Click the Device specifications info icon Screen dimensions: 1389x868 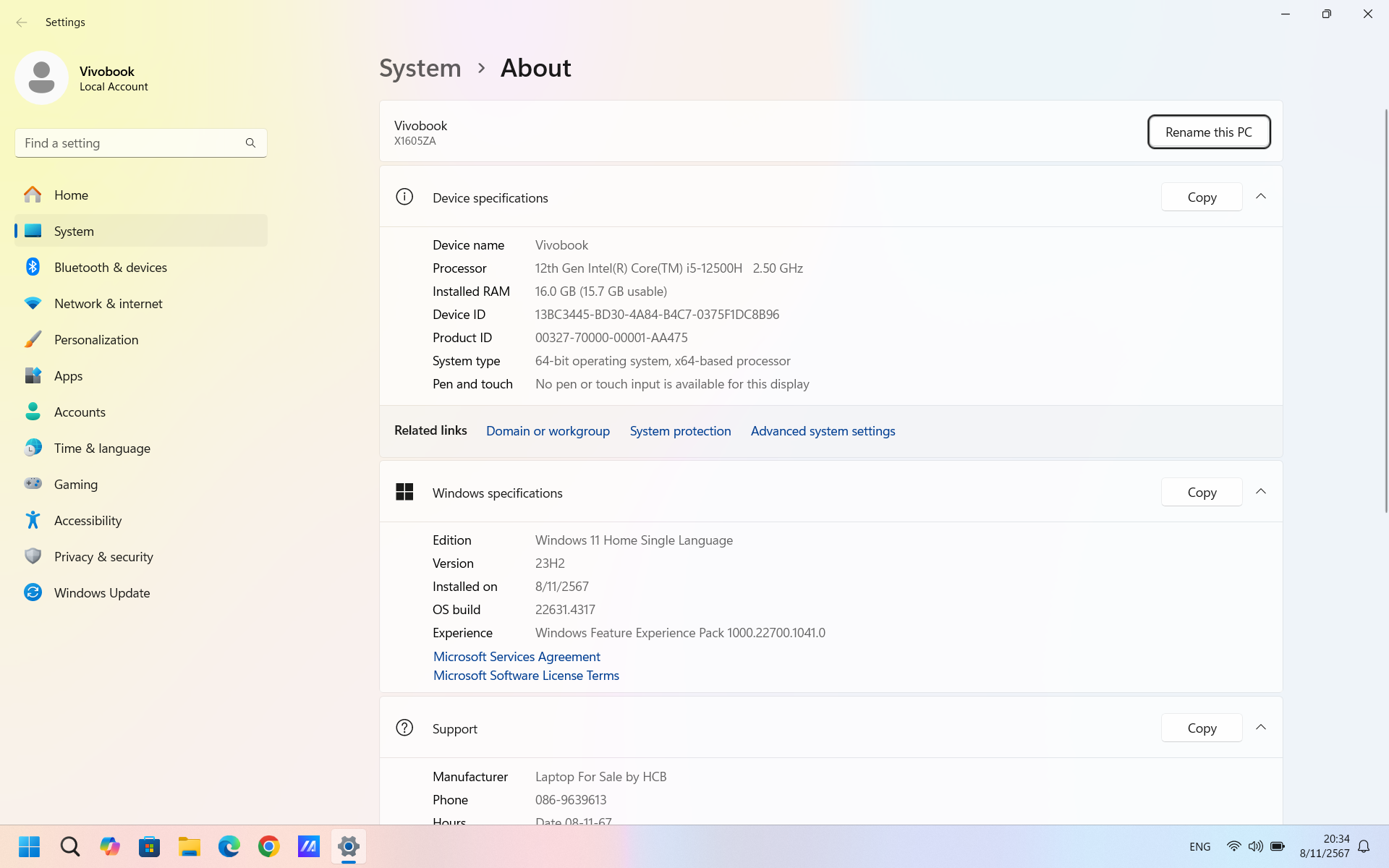coord(404,197)
